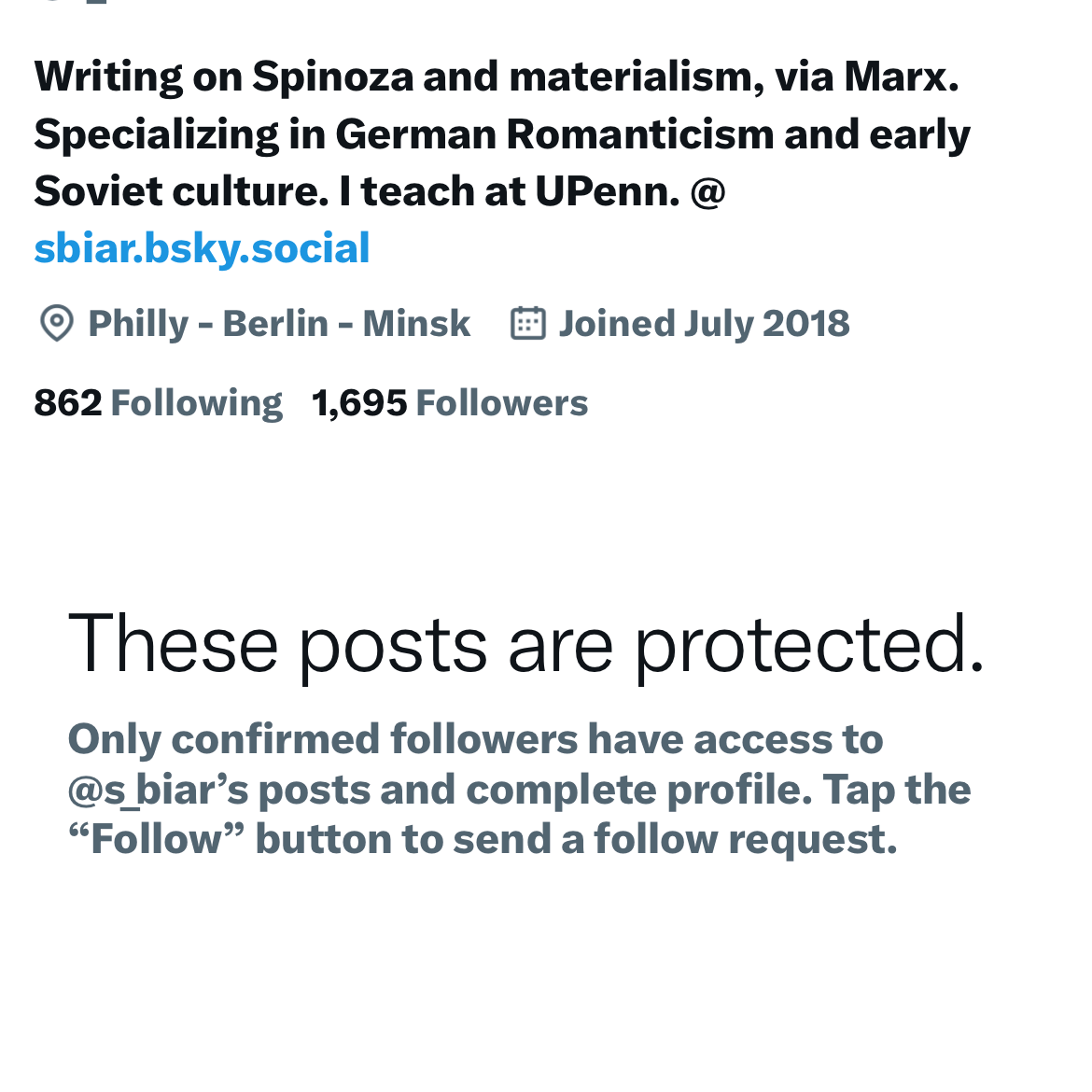
Task: Open the 862 Following list
Action: tap(158, 403)
